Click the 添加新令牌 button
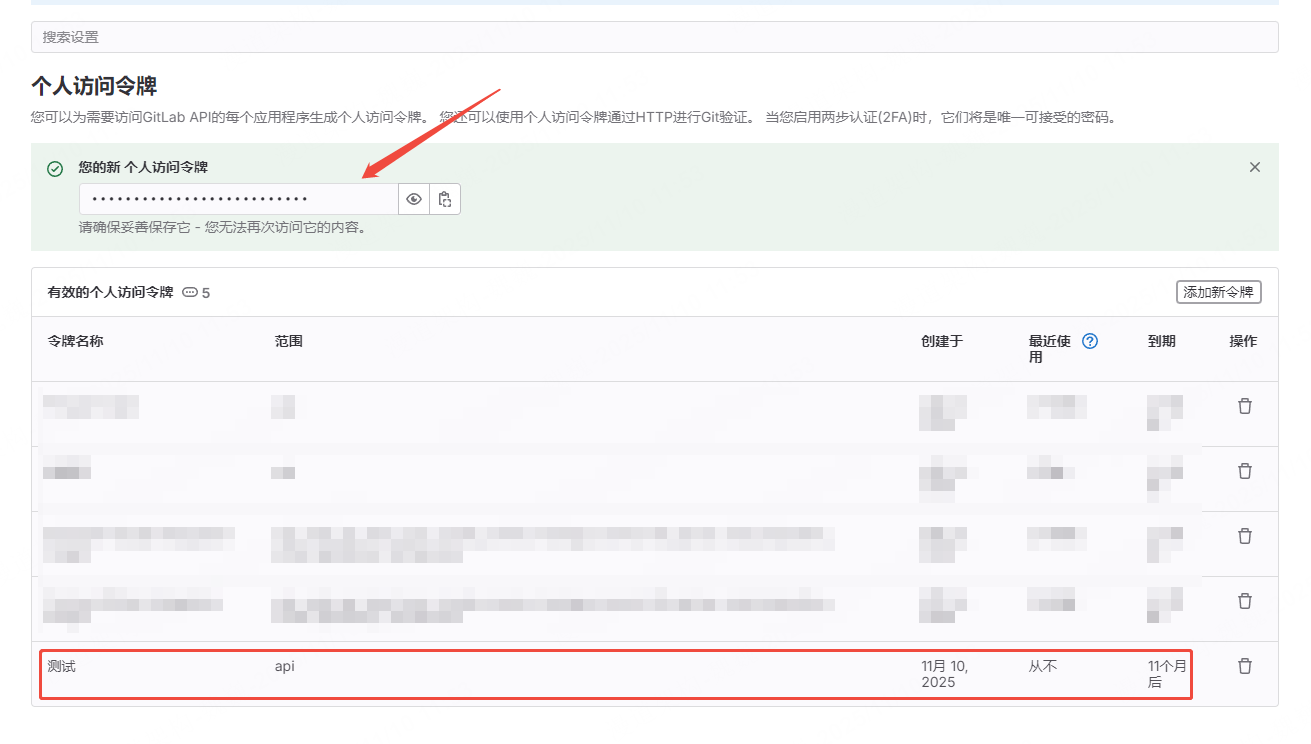The height and width of the screenshot is (744, 1311). point(1218,292)
